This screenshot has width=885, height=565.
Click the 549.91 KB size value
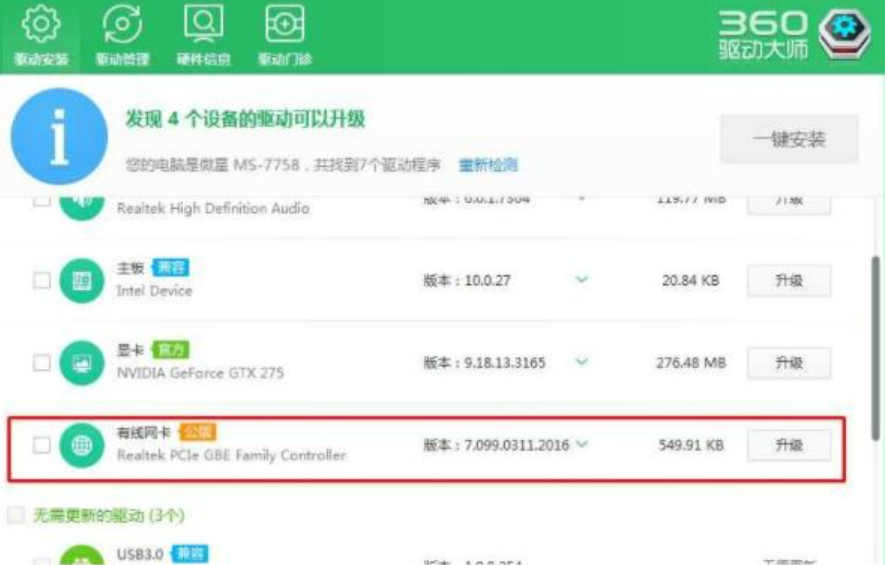click(x=691, y=445)
